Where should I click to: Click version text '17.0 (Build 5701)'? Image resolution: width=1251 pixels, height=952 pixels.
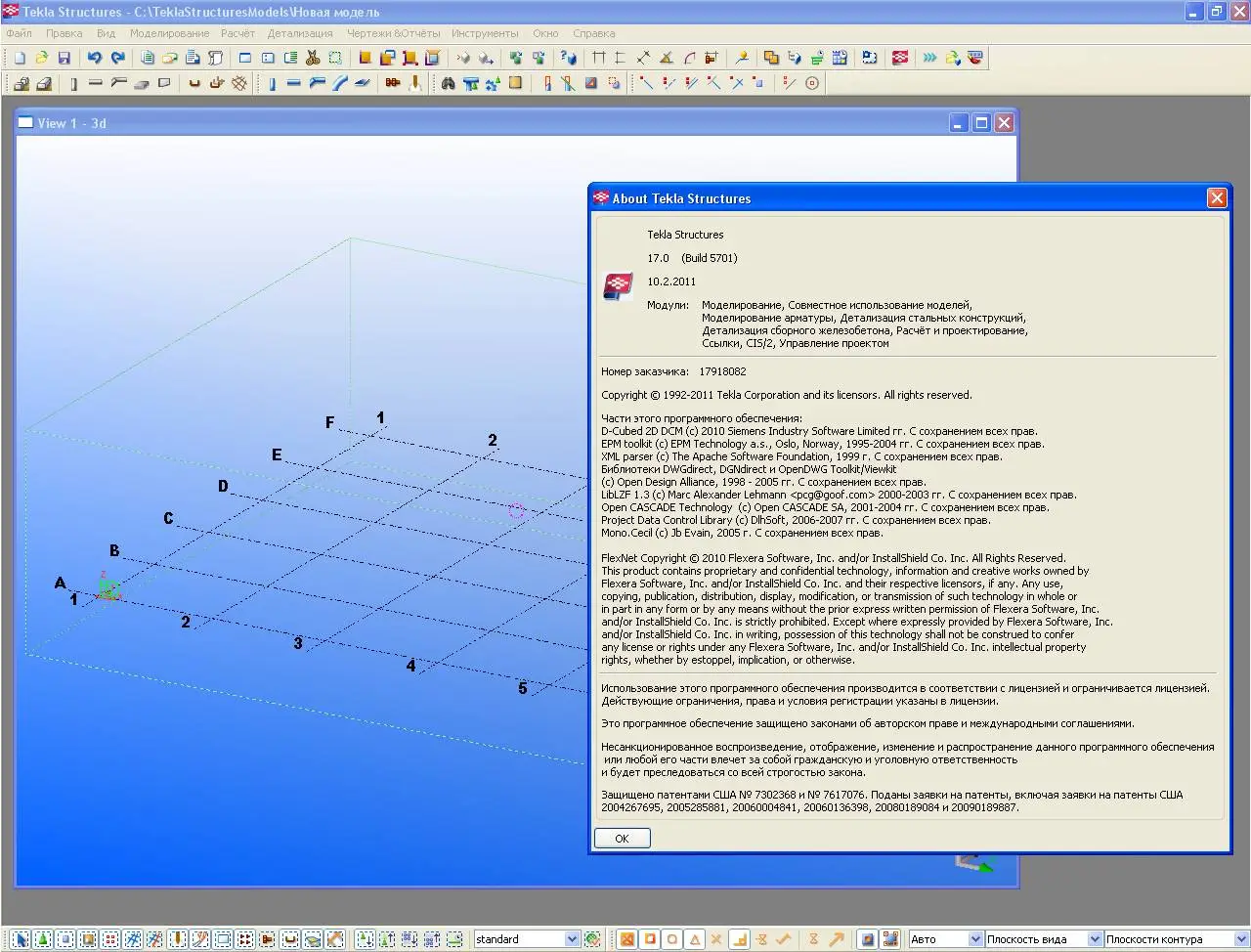(x=692, y=258)
